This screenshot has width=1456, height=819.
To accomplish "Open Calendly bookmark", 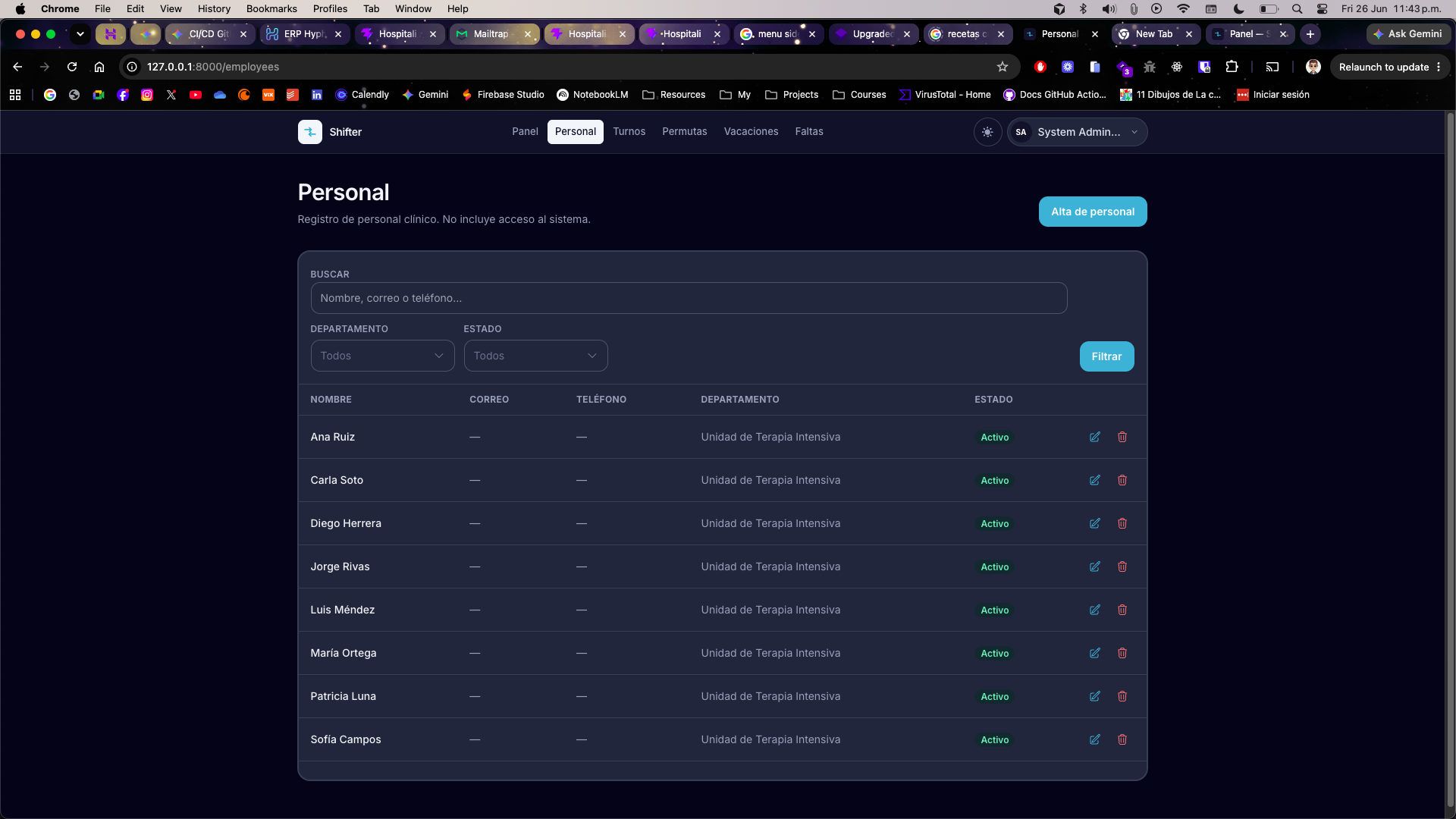I will 362,95.
